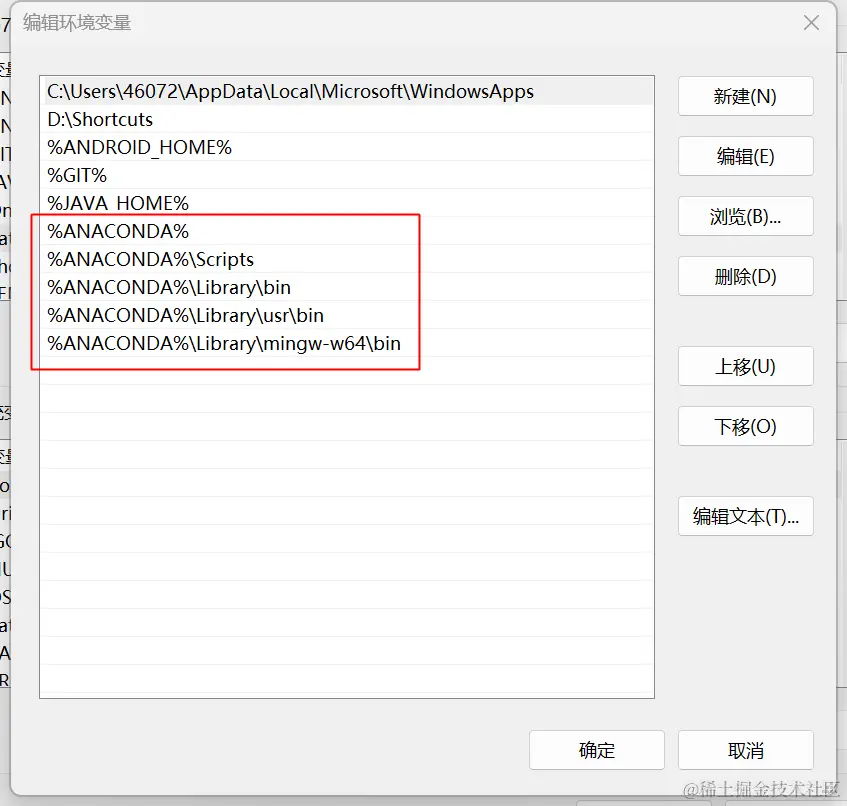Screen dimensions: 847x806
Task: Delete the entry with the 删除(D) button
Action: click(745, 276)
